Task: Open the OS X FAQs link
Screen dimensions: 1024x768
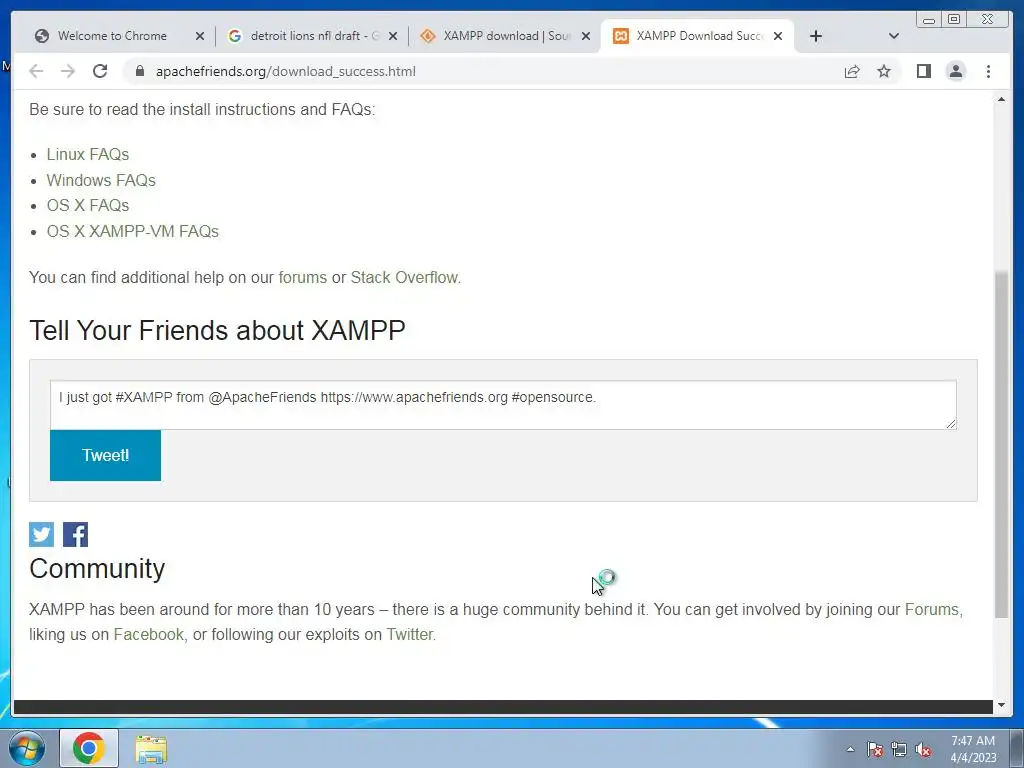Action: click(x=88, y=205)
